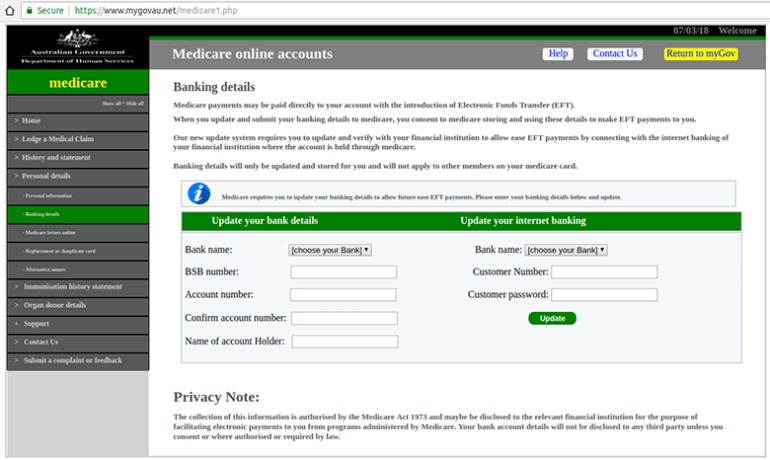Select the Personal information submenu item
This screenshot has width=770, height=460.
(x=49, y=196)
